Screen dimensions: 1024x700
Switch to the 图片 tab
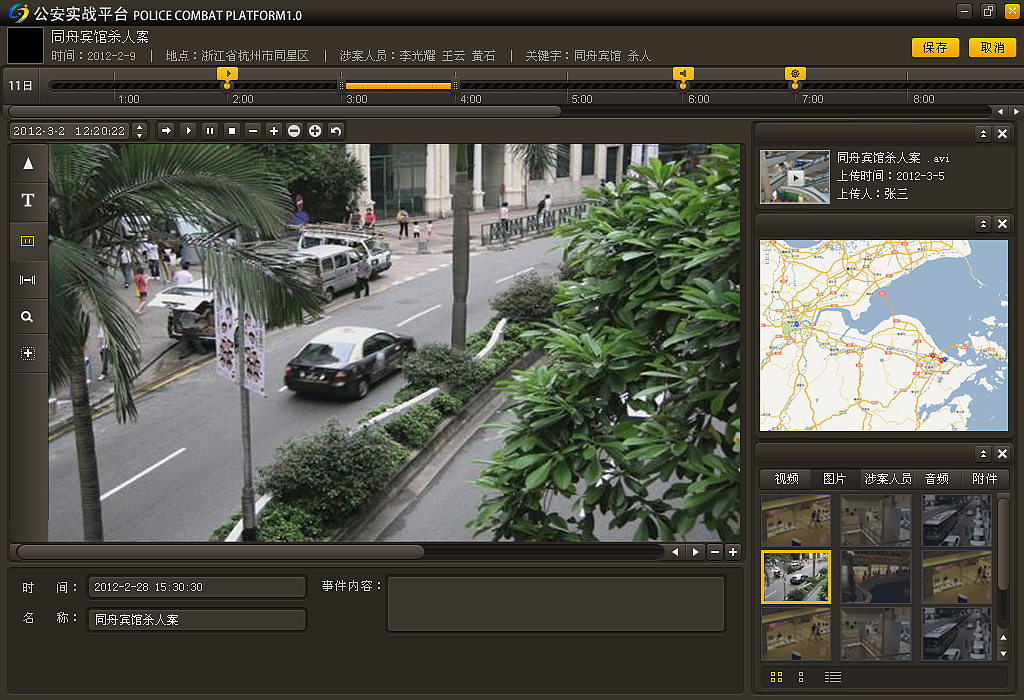click(835, 479)
